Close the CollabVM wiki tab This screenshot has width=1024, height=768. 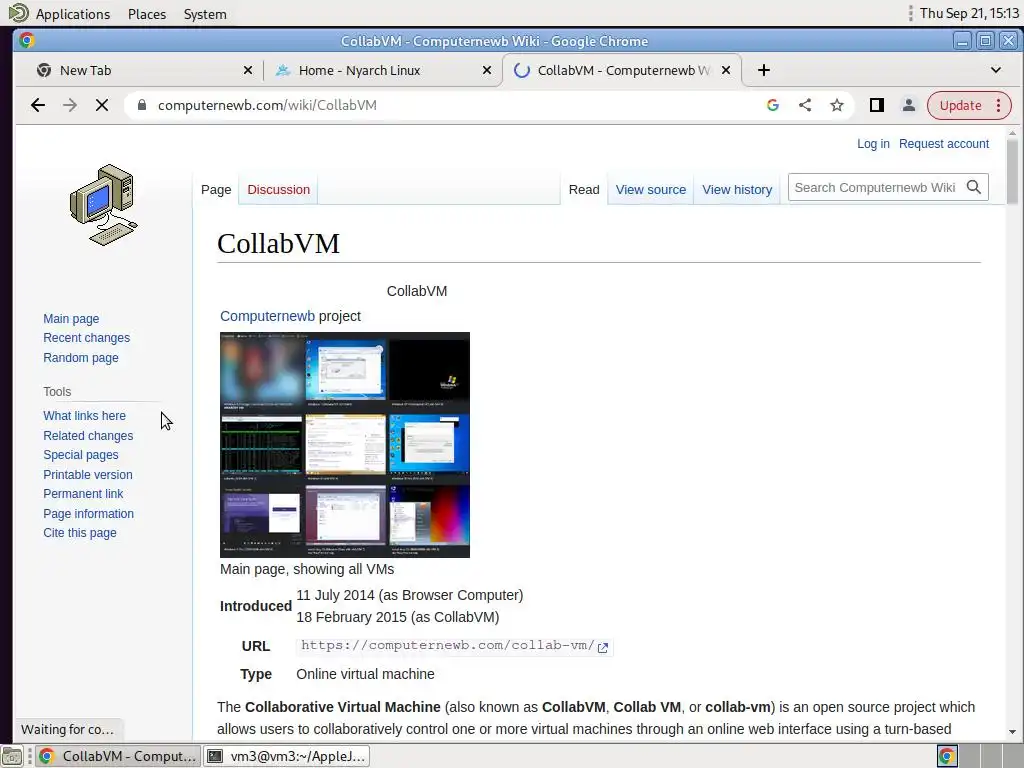tap(726, 70)
